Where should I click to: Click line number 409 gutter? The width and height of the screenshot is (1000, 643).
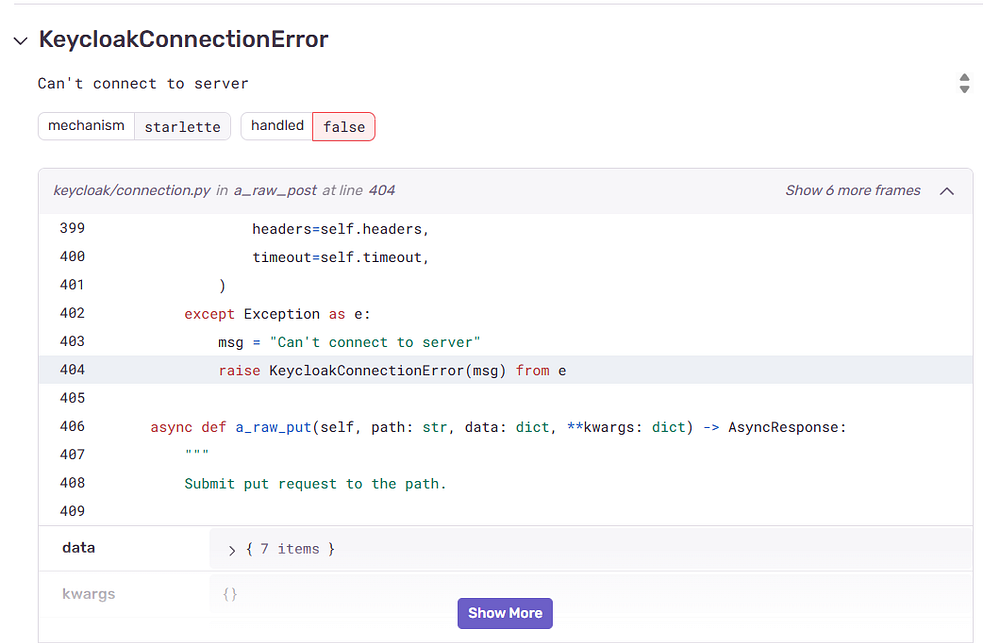72,511
